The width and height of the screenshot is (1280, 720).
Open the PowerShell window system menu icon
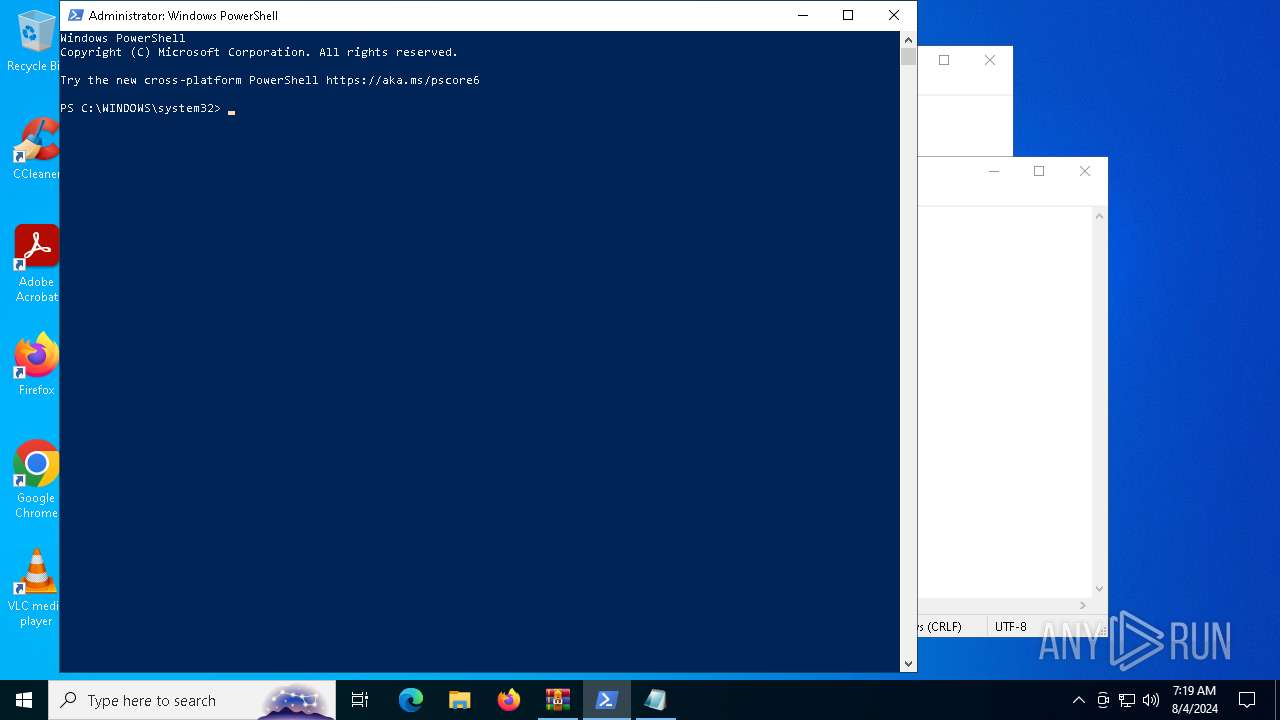click(75, 15)
